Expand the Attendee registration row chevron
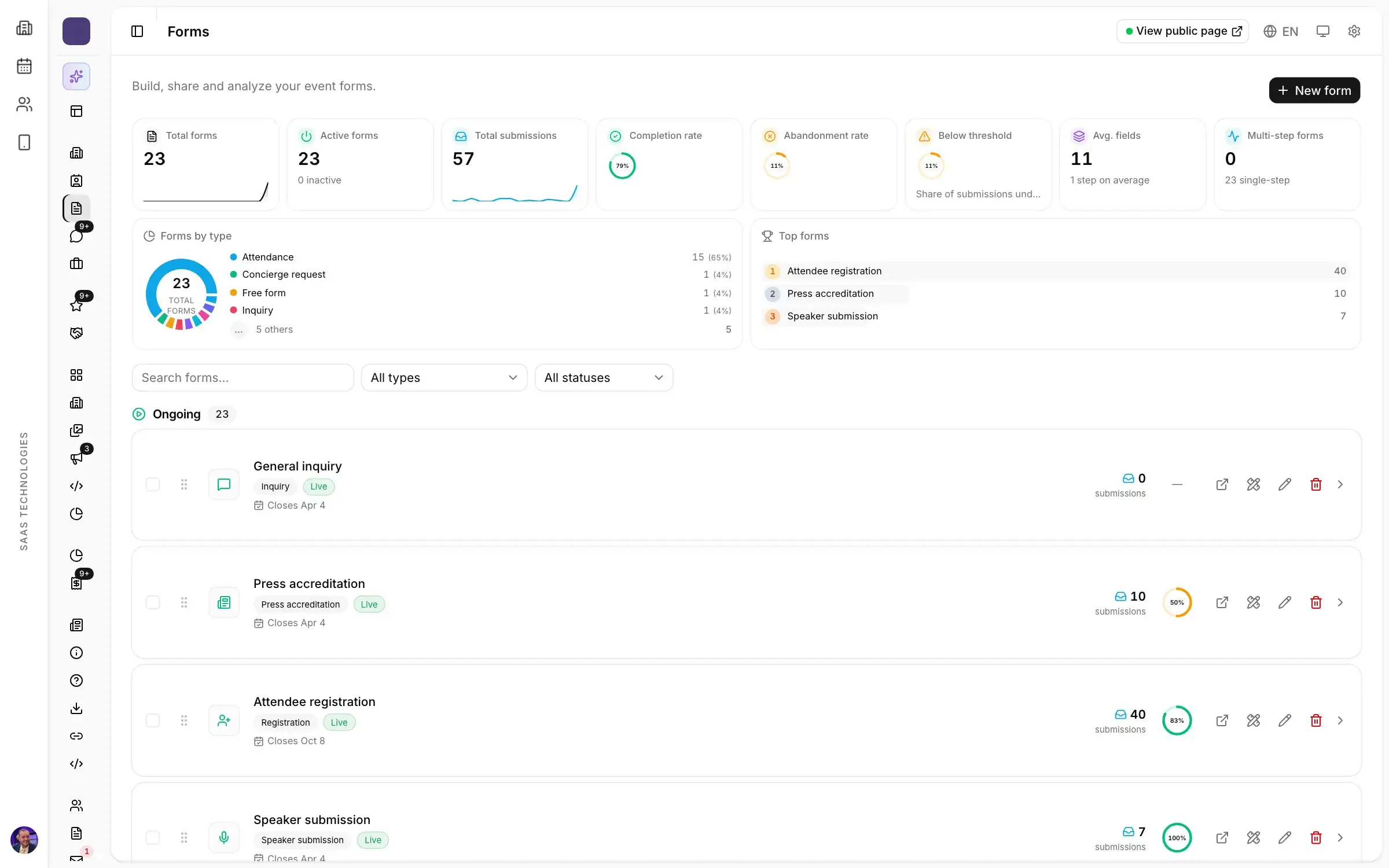 point(1340,720)
